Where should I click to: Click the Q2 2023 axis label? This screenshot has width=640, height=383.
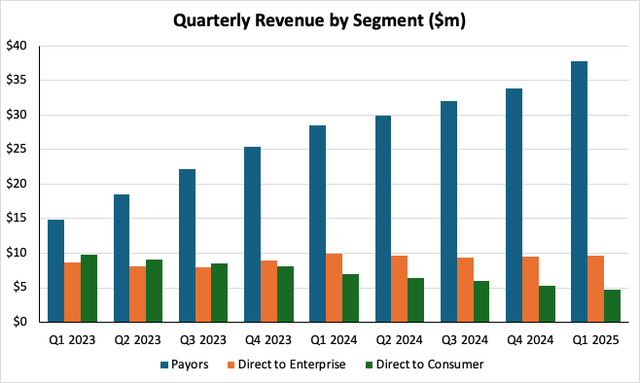pyautogui.click(x=138, y=340)
